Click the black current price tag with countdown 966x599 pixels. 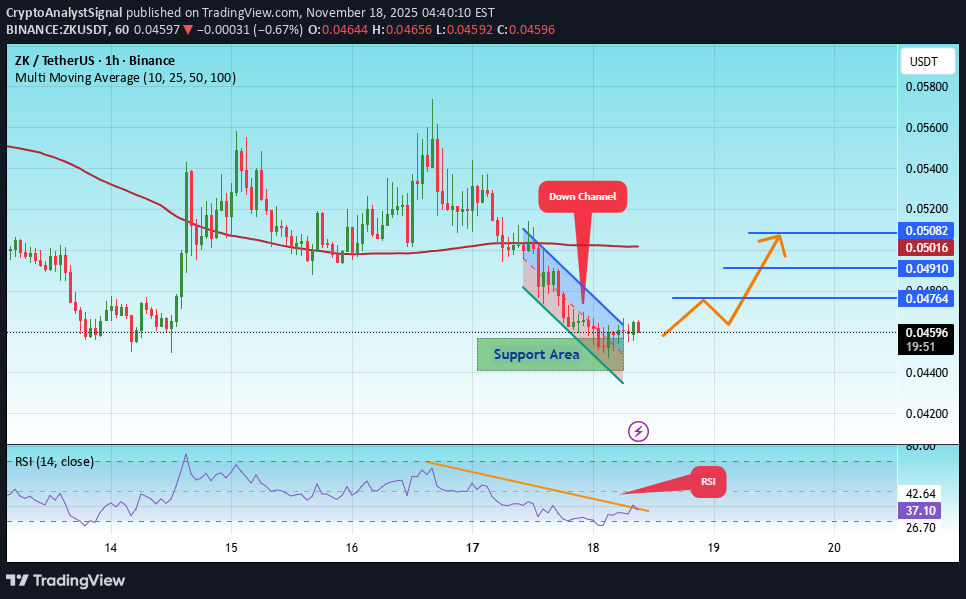[x=925, y=339]
